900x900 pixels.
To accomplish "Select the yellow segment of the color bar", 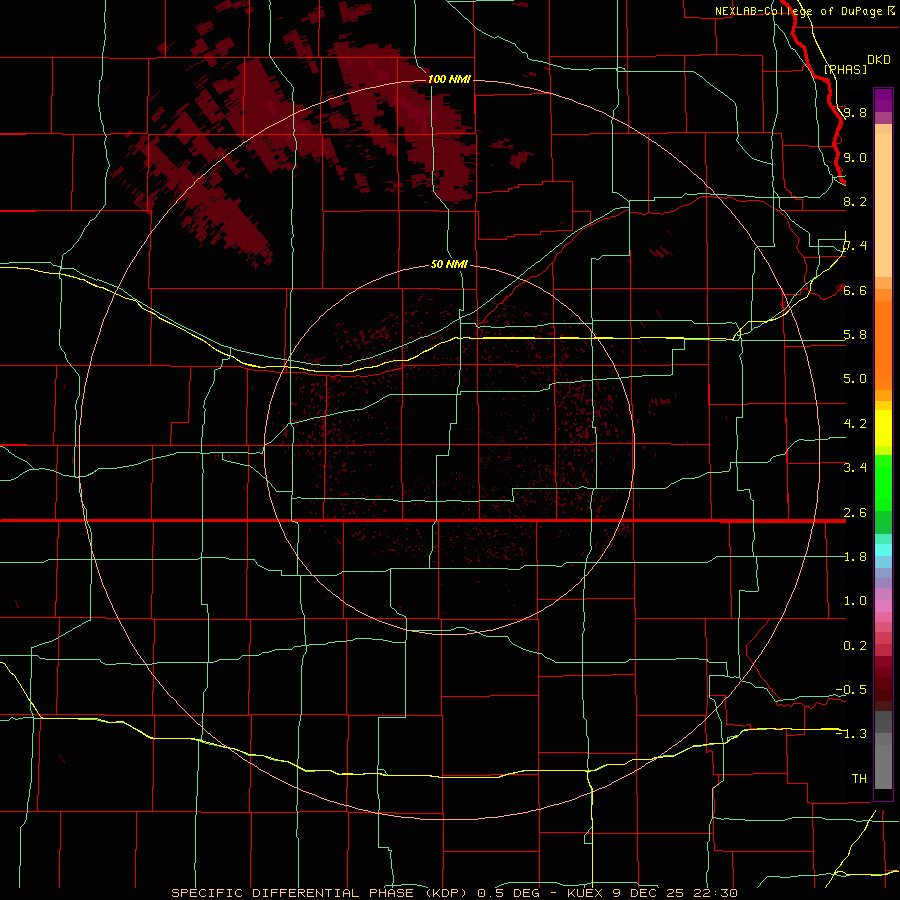I will (883, 428).
